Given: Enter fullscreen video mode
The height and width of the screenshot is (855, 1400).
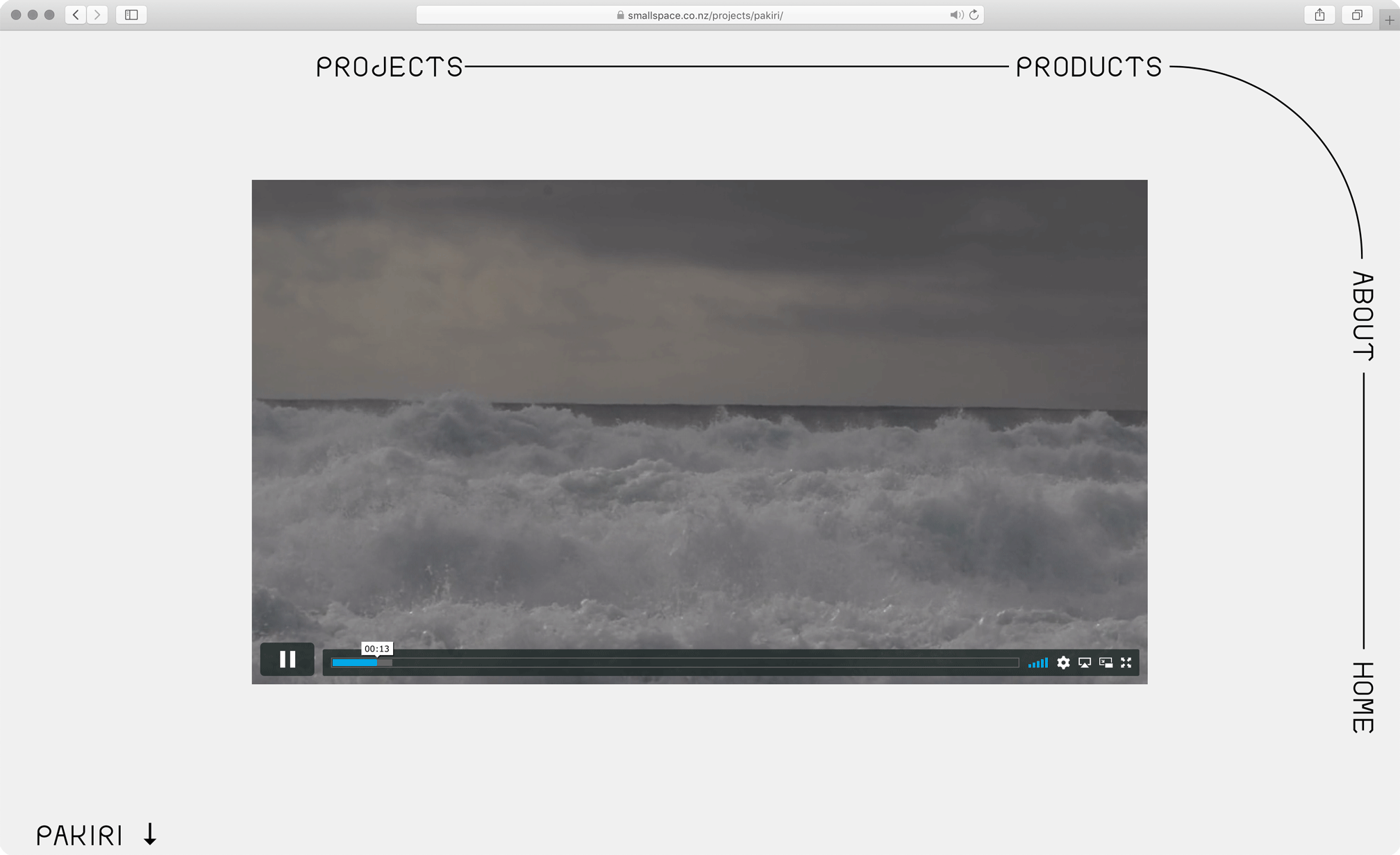Looking at the screenshot, I should [x=1126, y=663].
